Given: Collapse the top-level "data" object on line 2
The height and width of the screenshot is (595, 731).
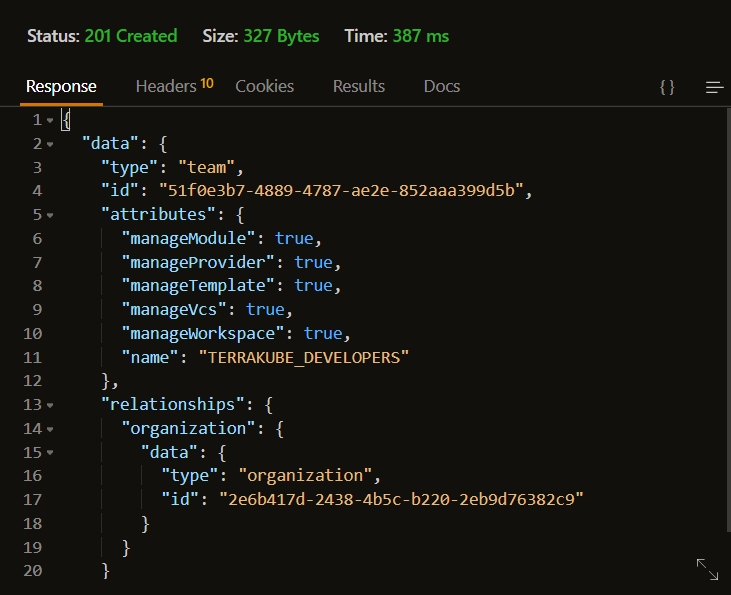Looking at the screenshot, I should [50, 144].
